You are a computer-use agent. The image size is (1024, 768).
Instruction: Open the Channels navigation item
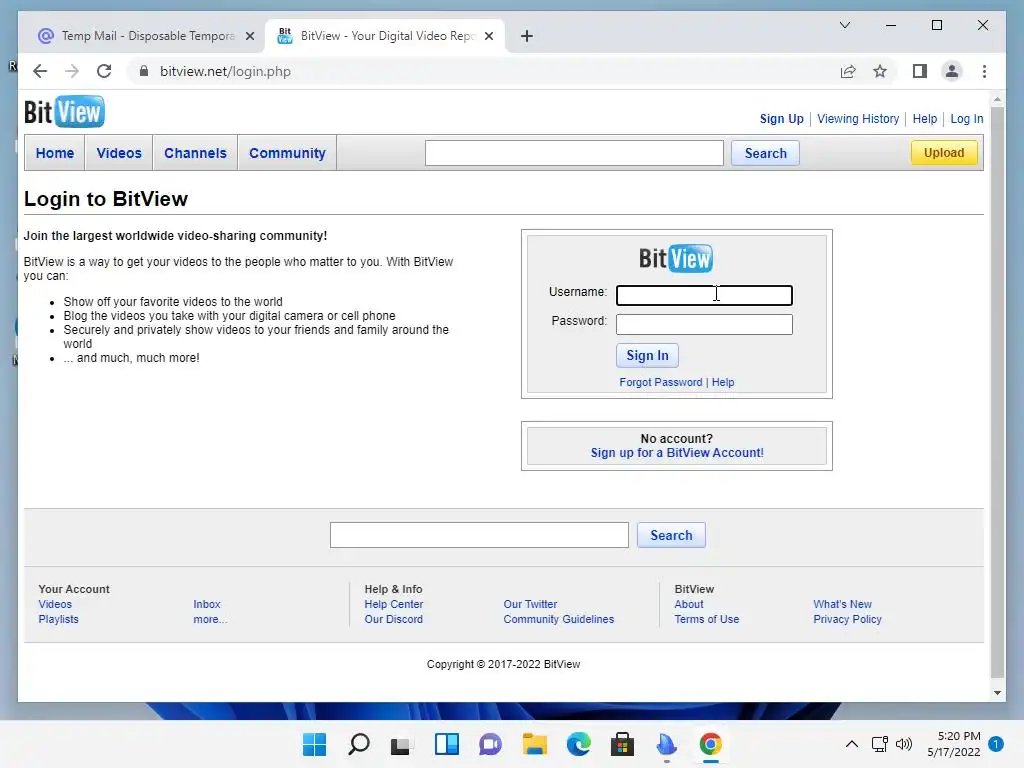pyautogui.click(x=195, y=153)
